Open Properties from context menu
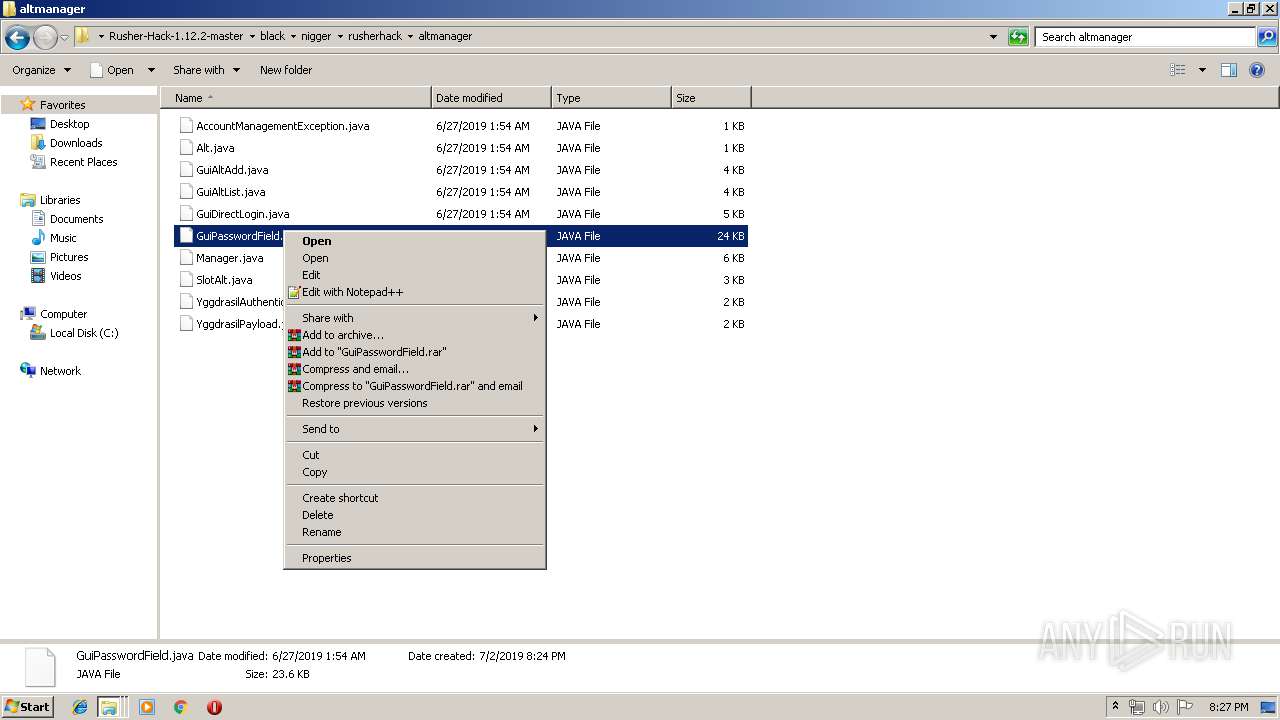Viewport: 1280px width, 720px height. tap(415, 558)
